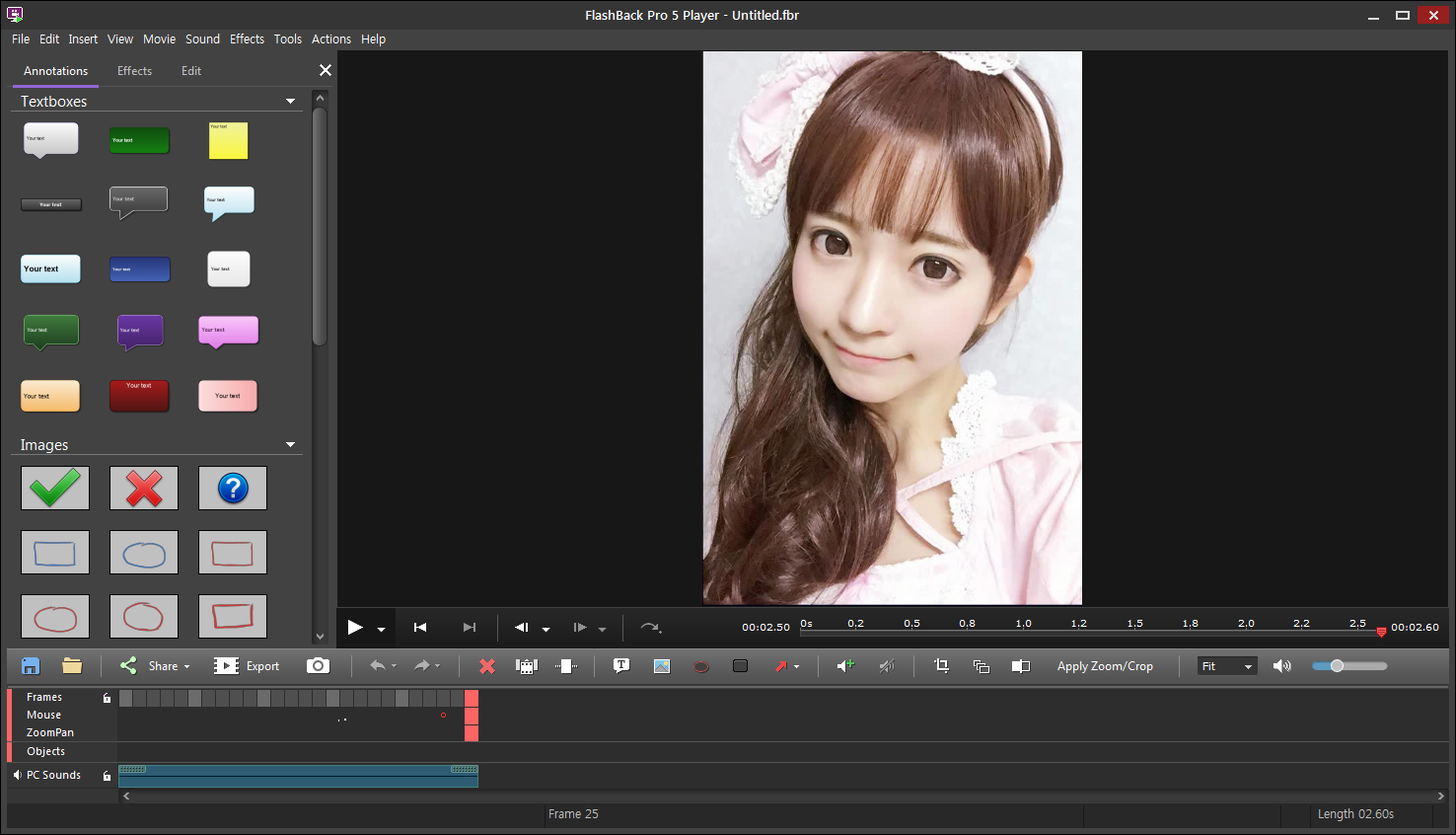Pick the purple speech bubble textbox

click(x=140, y=332)
